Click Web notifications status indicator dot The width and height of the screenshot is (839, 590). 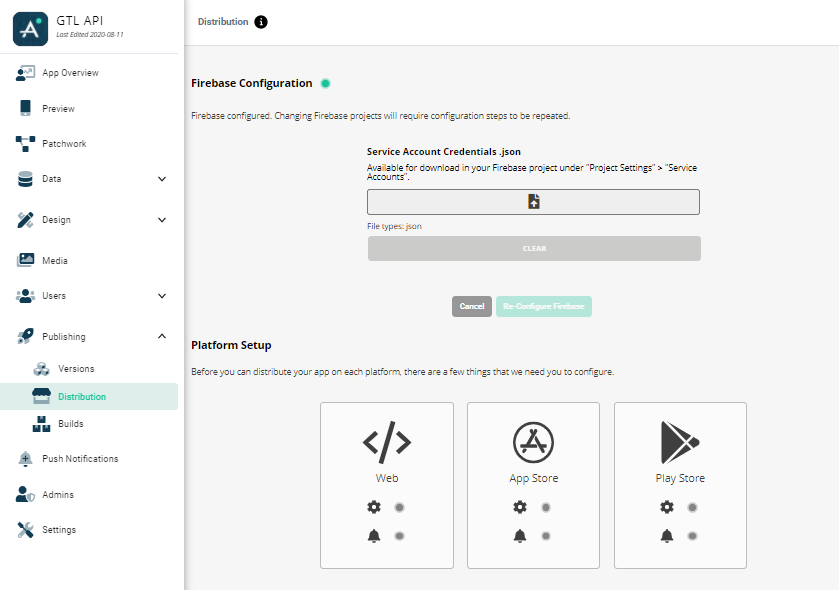point(399,536)
